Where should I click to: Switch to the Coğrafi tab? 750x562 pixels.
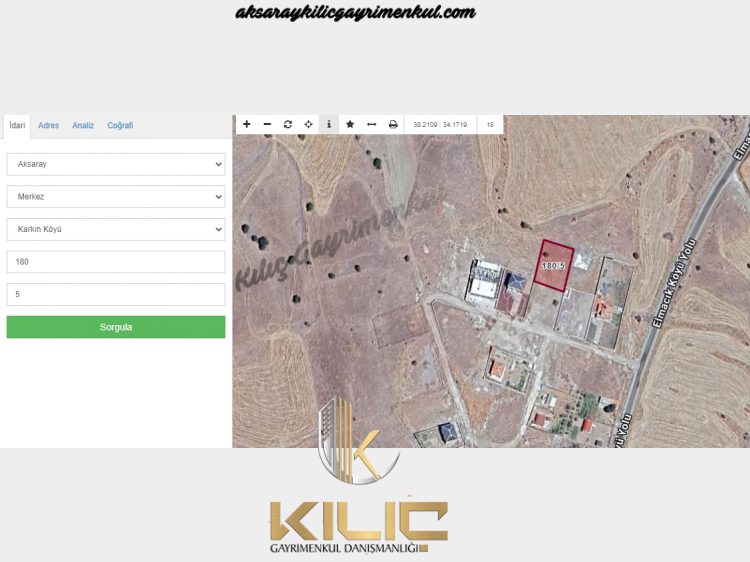120,125
